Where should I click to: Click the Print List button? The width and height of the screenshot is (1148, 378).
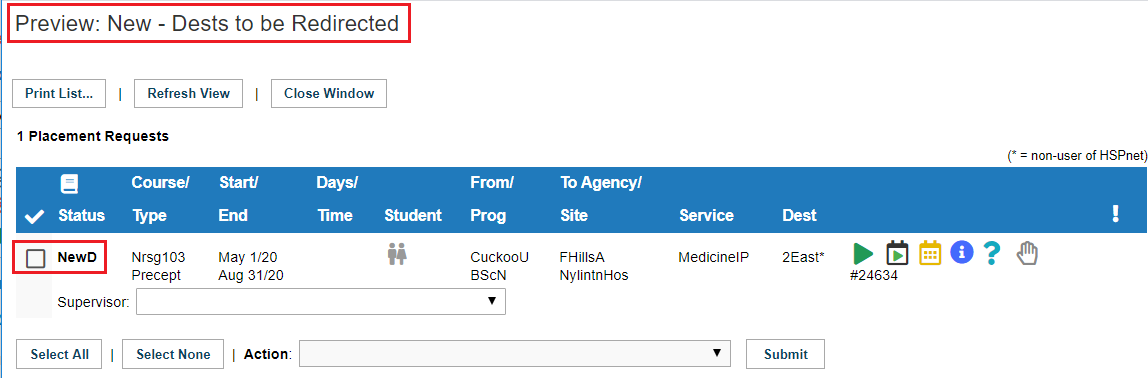[59, 93]
